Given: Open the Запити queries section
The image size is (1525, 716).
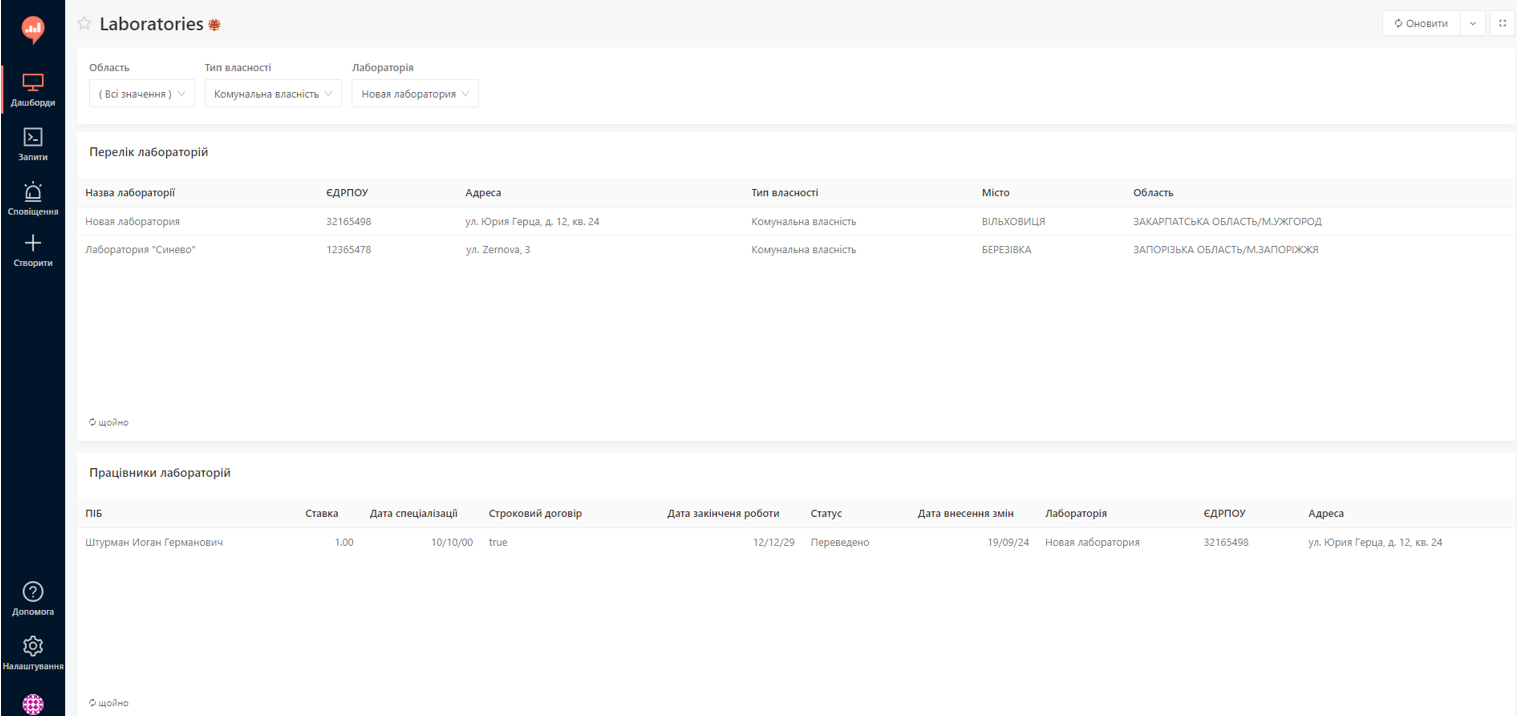Looking at the screenshot, I should click(x=33, y=145).
